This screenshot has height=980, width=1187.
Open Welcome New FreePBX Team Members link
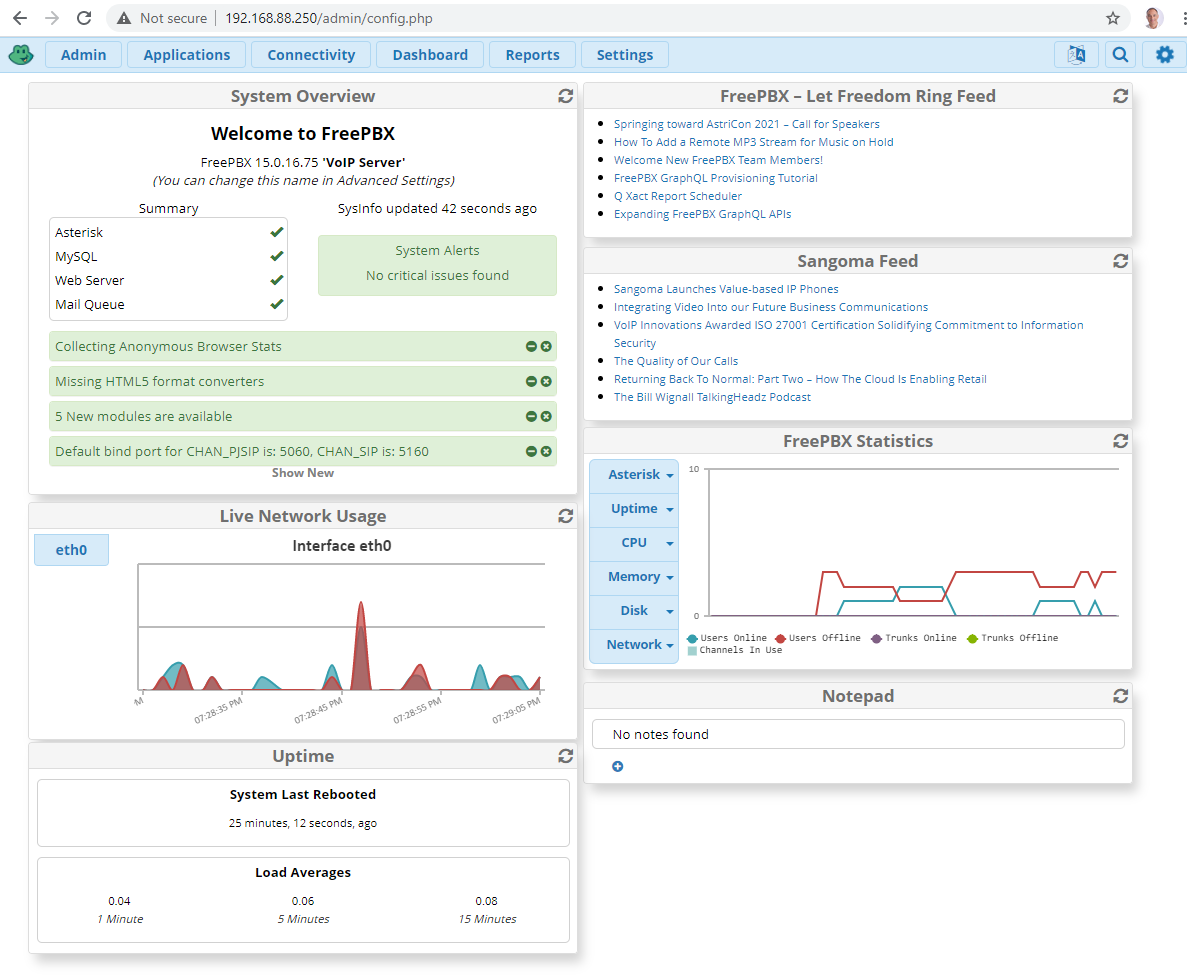[718, 160]
